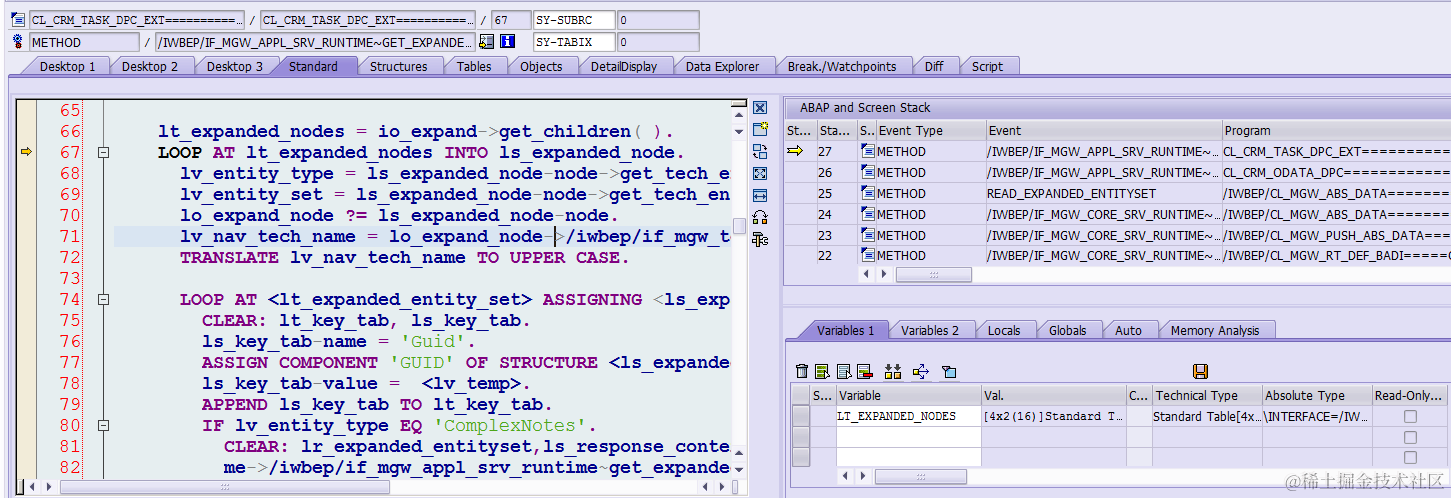
Task: Click the delete row icon with red mark
Action: click(864, 372)
